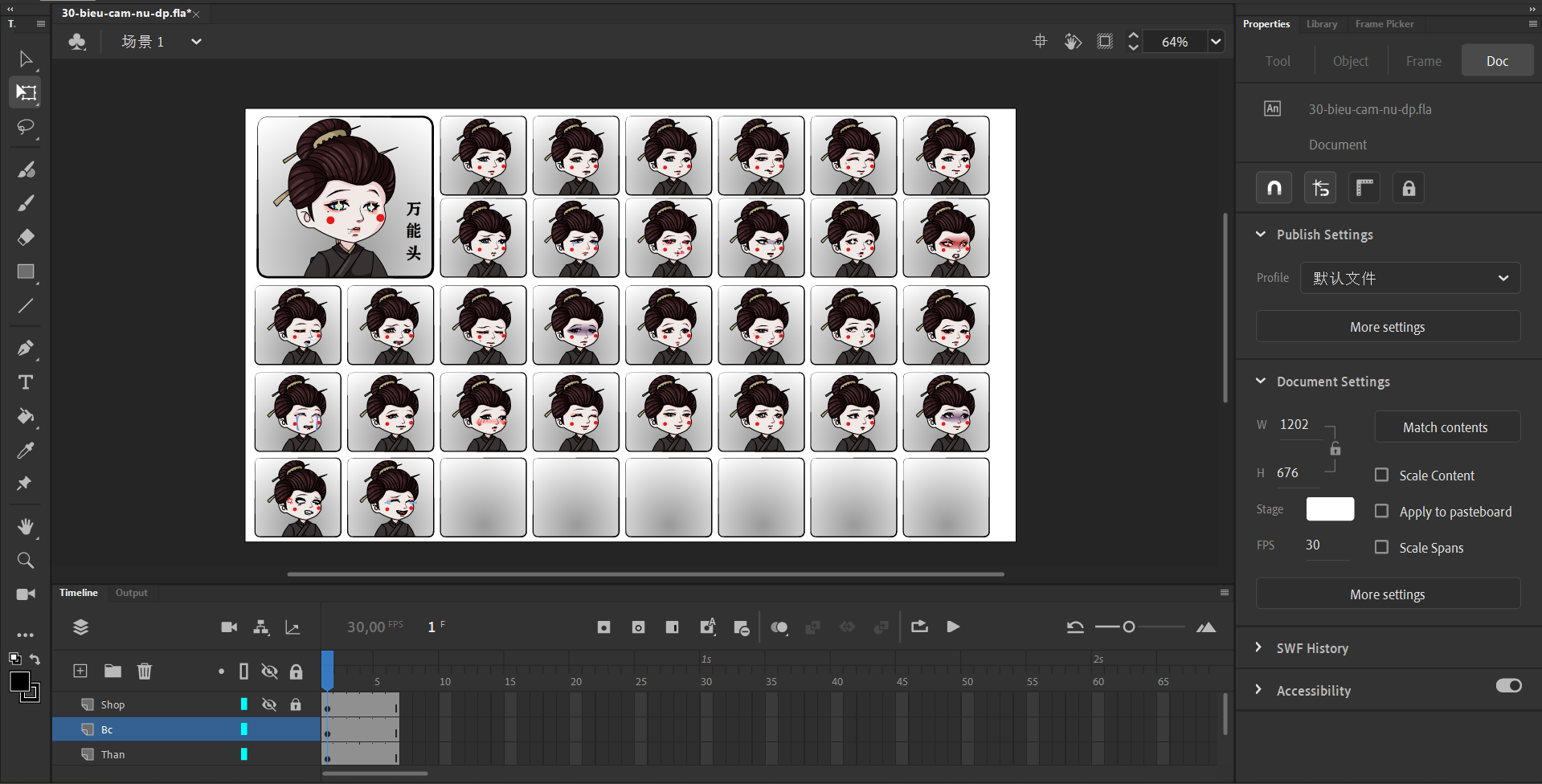Click the Stage color swatch
Screen dimensions: 1542x784
(x=1330, y=509)
